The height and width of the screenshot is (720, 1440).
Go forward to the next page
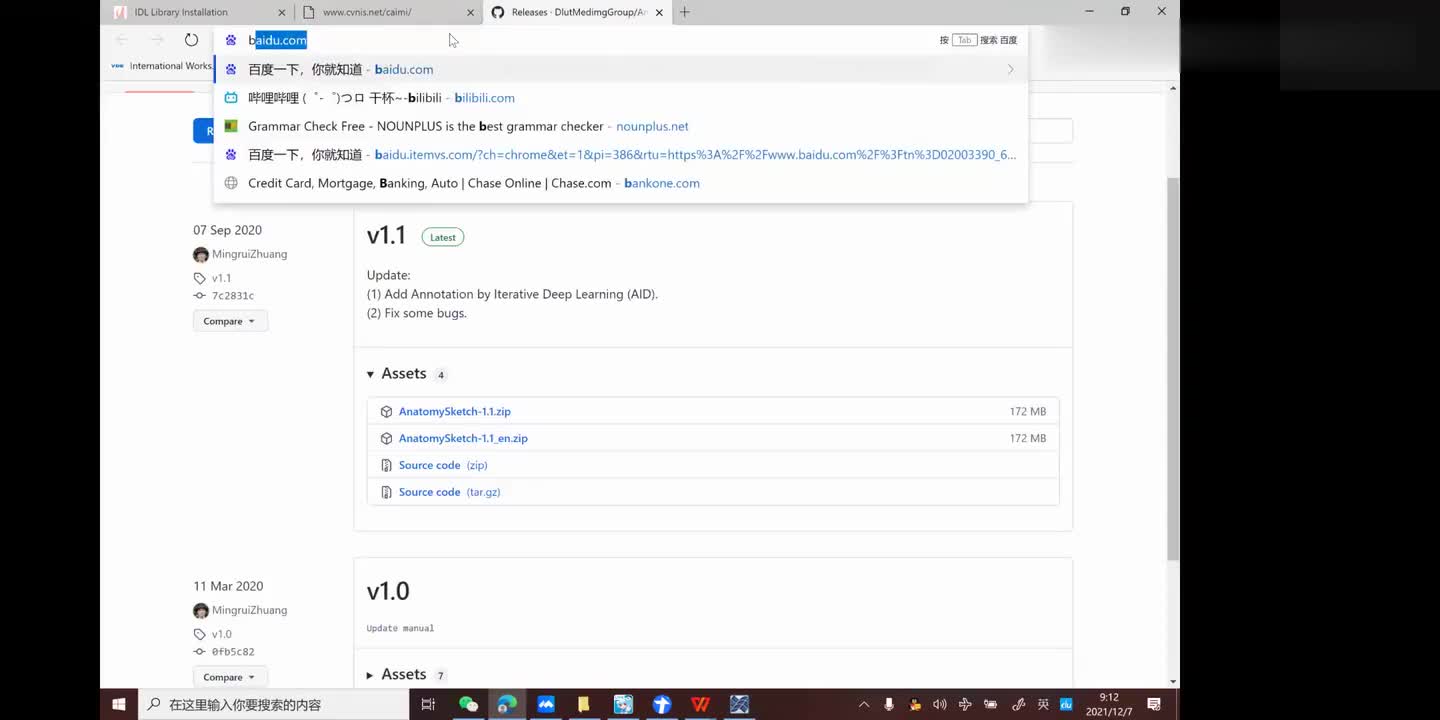[x=157, y=40]
